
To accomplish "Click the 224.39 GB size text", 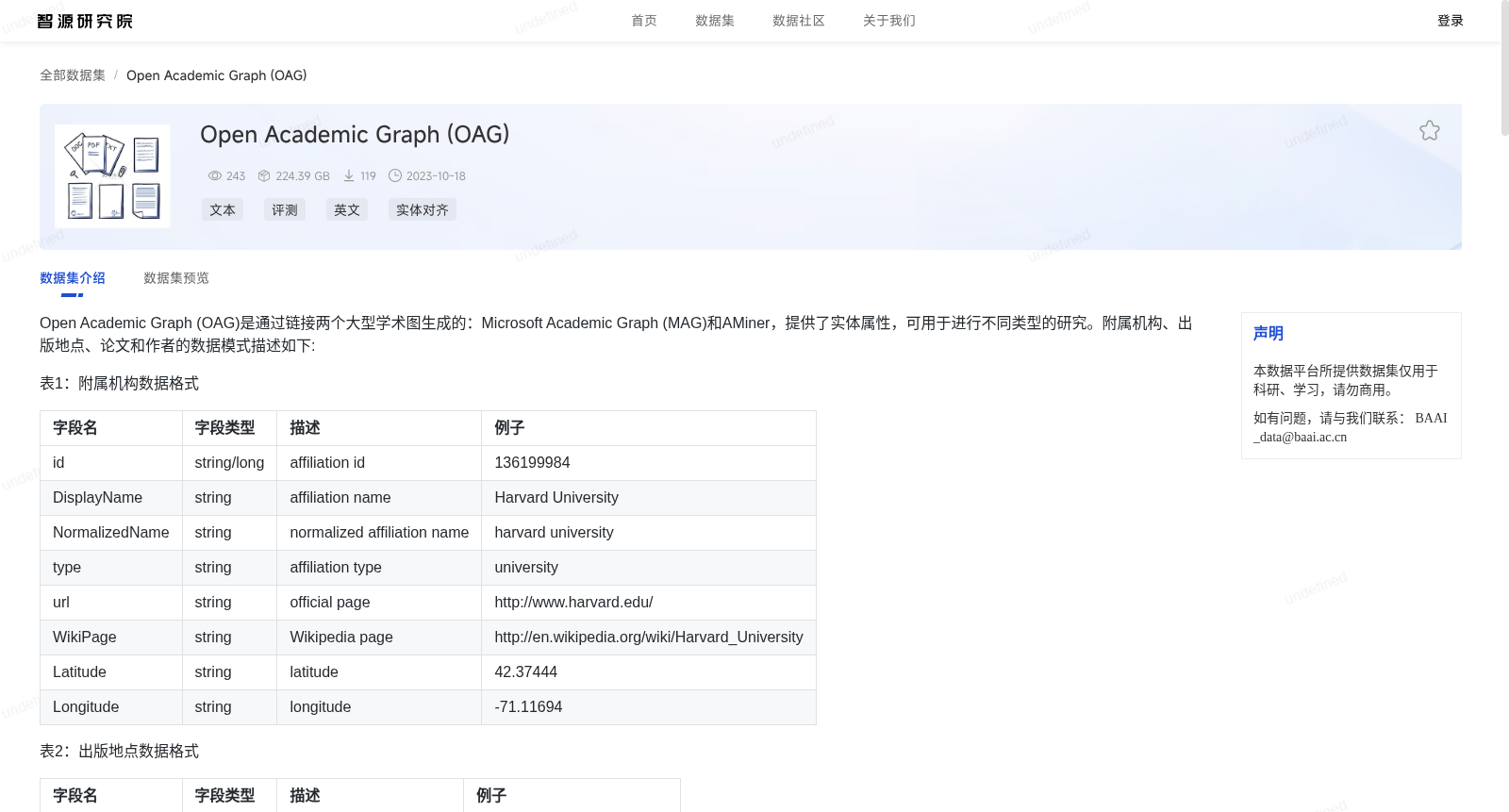I will 303,176.
